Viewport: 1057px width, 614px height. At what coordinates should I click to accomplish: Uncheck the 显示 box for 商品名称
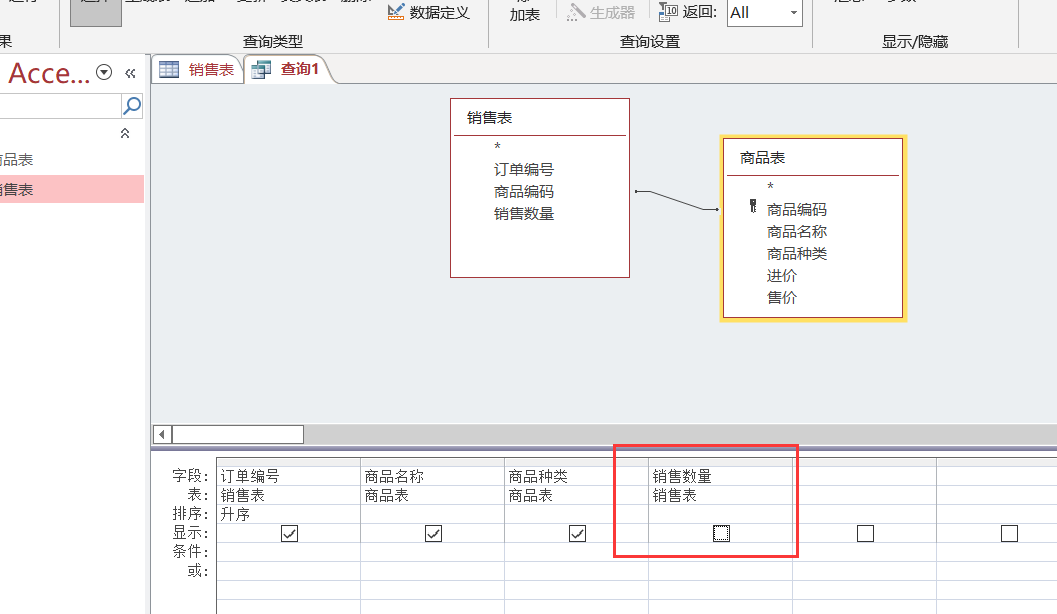click(x=433, y=534)
